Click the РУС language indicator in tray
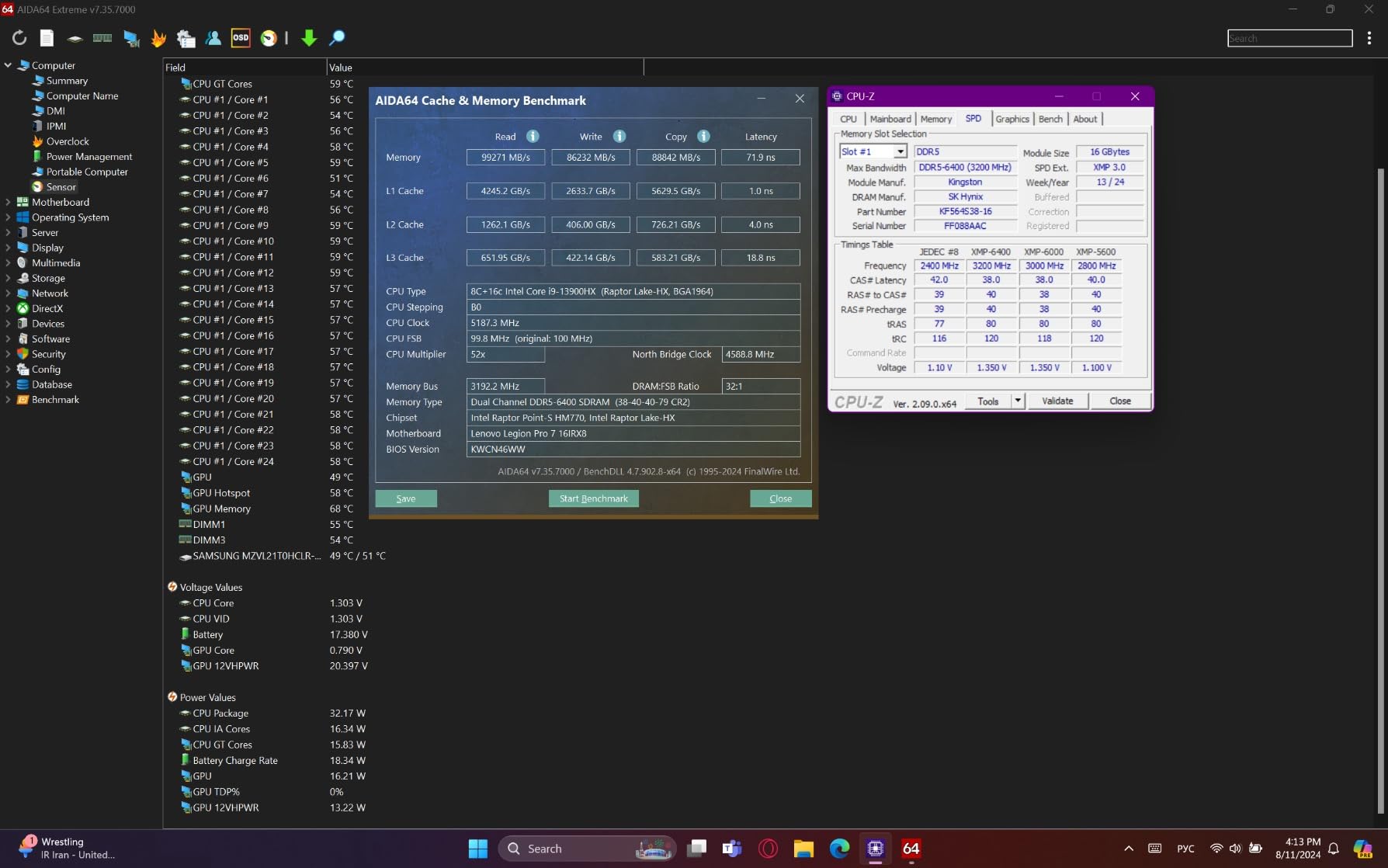This screenshot has height=868, width=1388. click(1185, 849)
